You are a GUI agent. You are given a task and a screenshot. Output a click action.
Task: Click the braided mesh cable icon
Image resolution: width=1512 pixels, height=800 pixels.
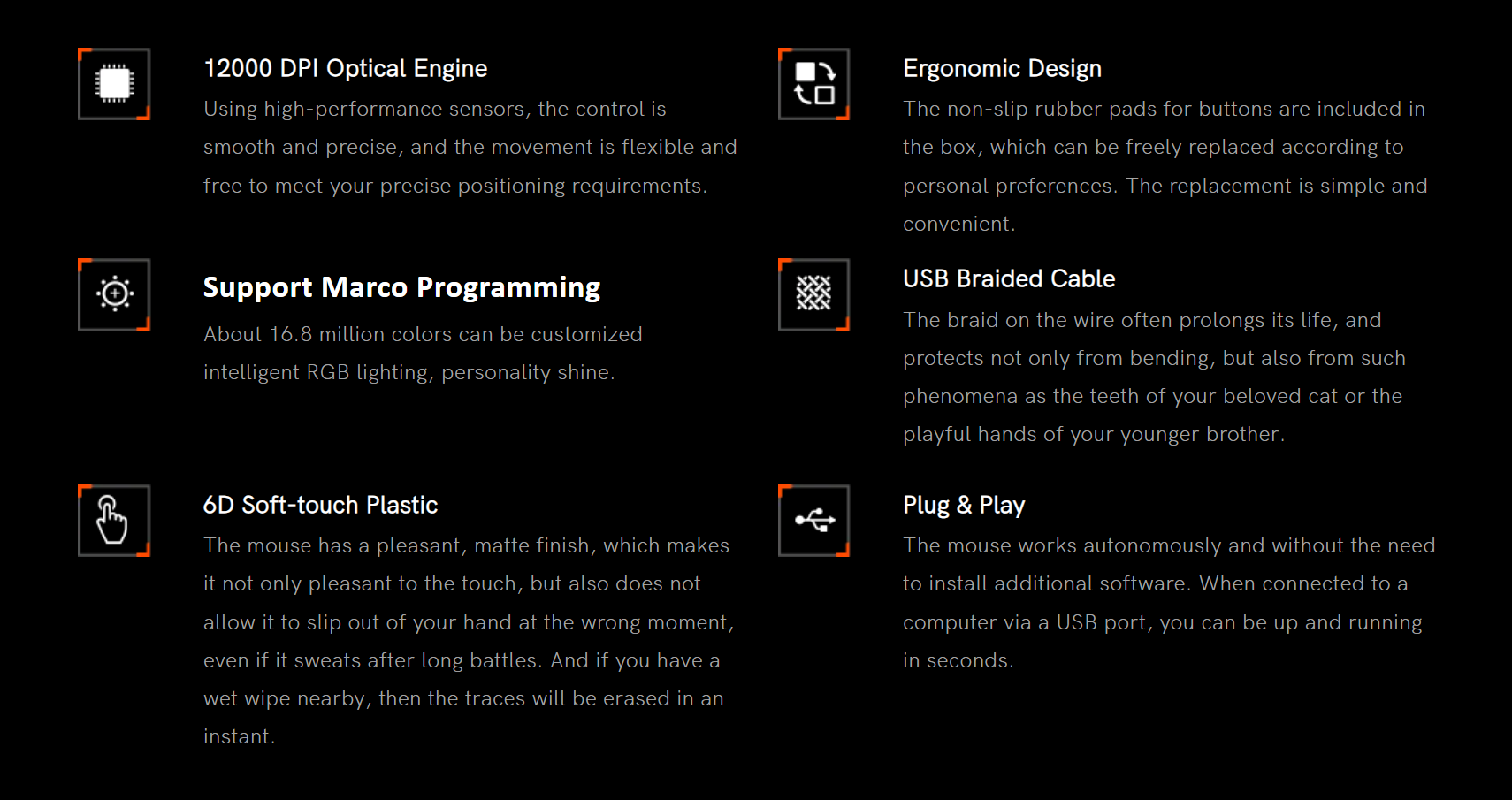(813, 294)
